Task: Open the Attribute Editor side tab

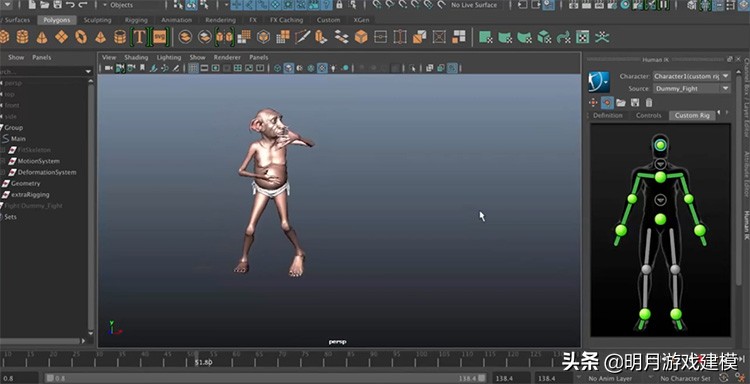Action: pos(746,175)
